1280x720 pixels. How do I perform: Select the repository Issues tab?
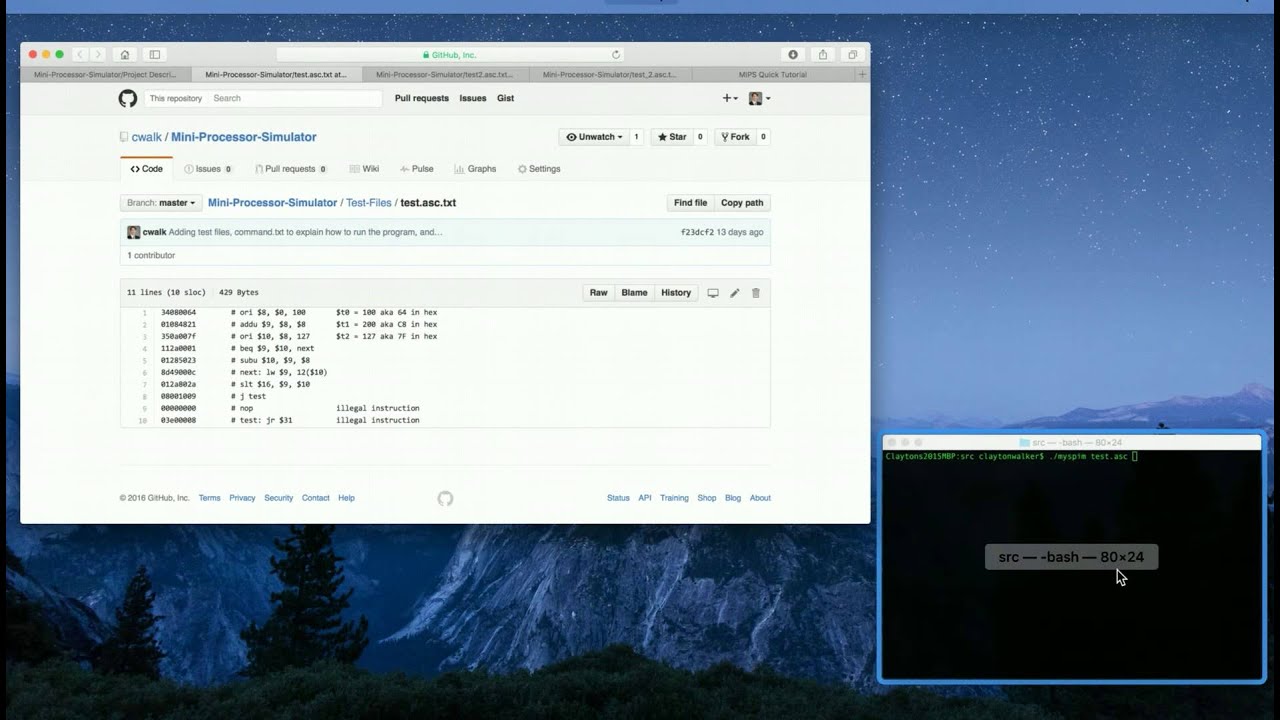pos(208,169)
